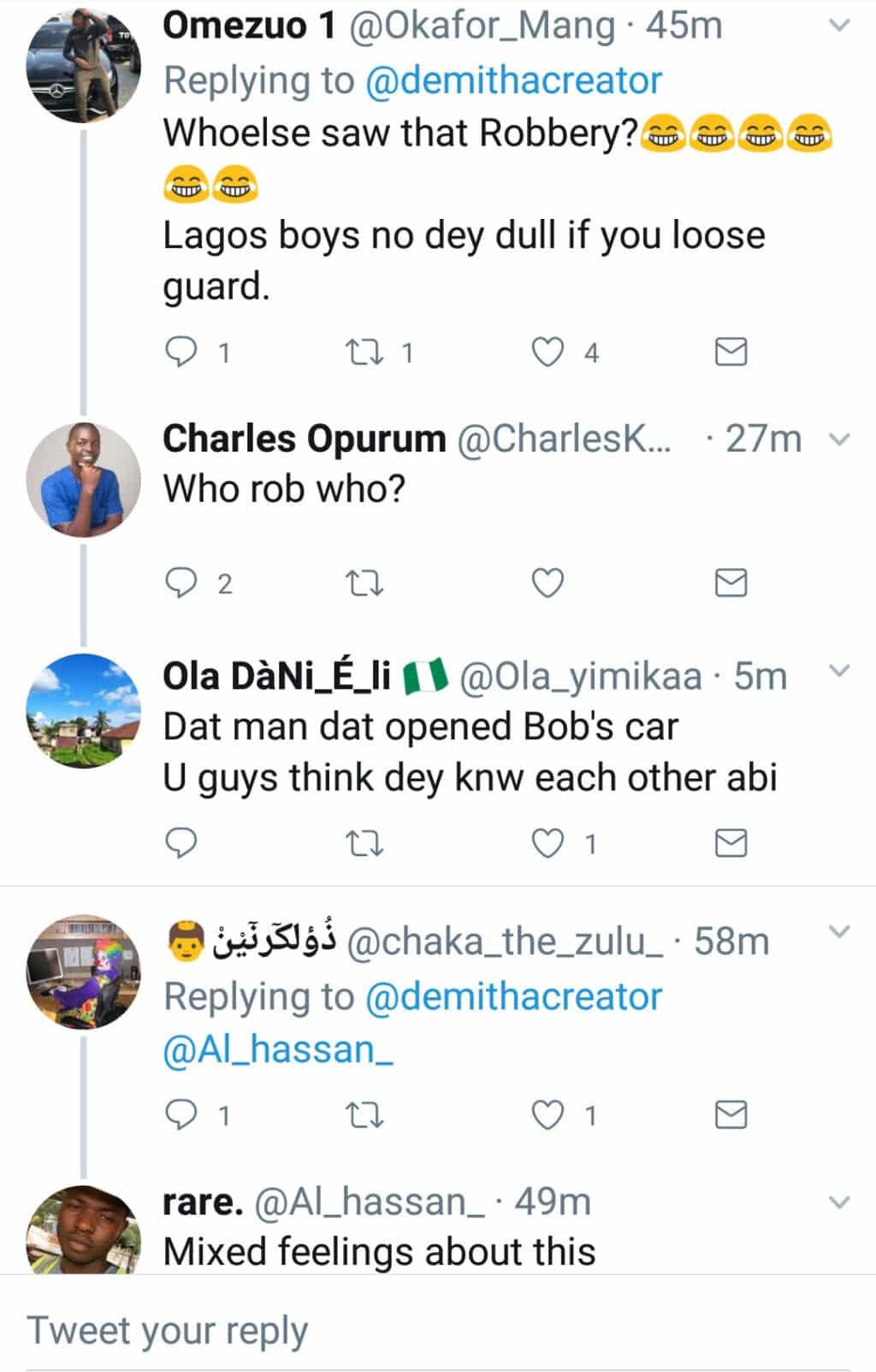
Task: Reply to Ola DàNi_É_li's tweet
Action: pyautogui.click(x=181, y=844)
